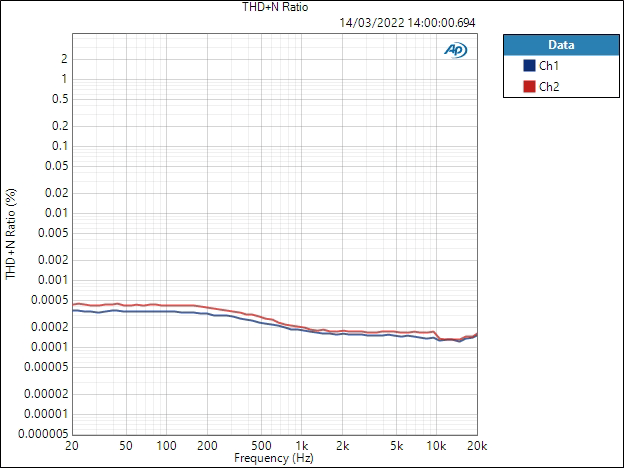
Task: Click the Data legend header
Action: tap(561, 45)
